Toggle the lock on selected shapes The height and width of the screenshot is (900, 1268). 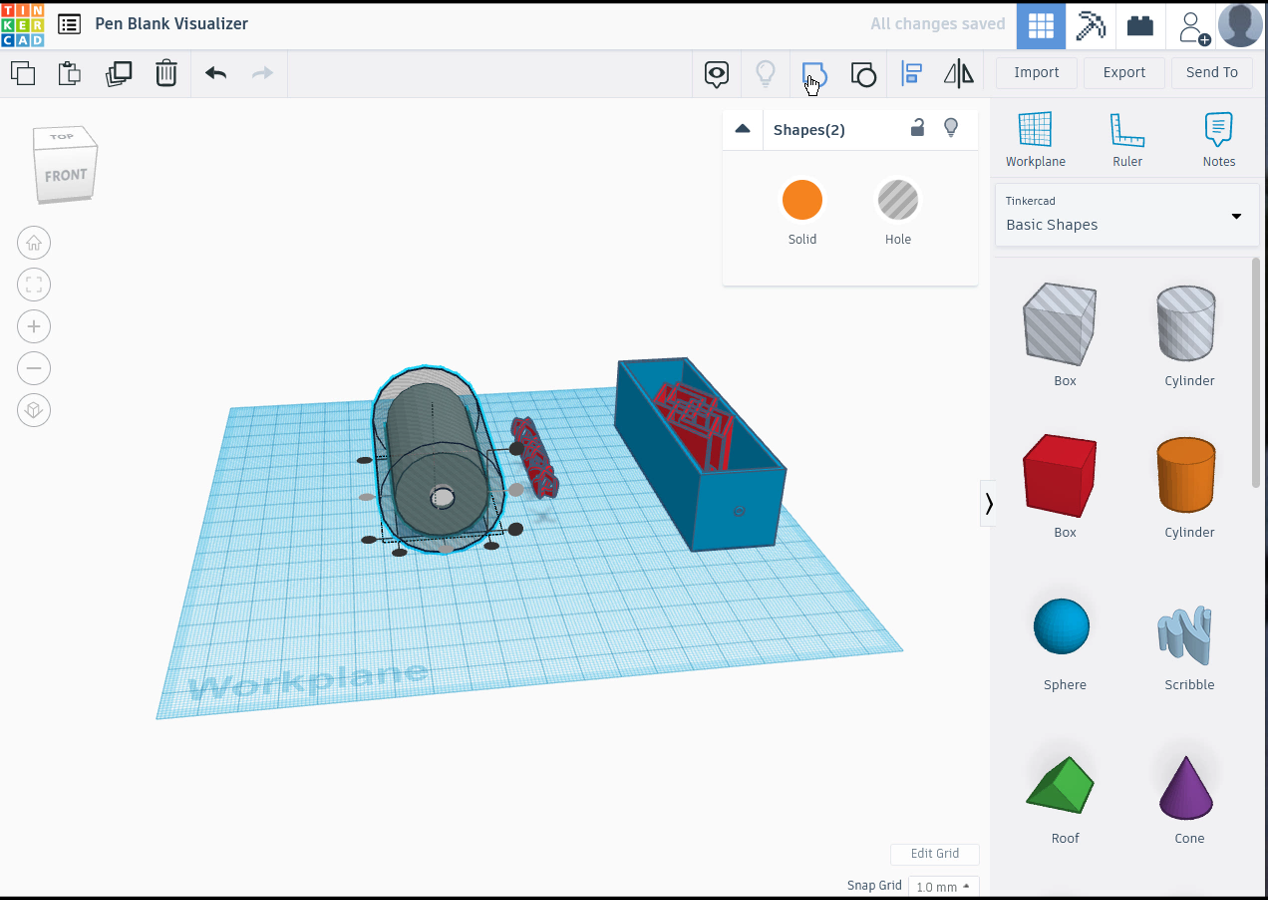click(917, 127)
